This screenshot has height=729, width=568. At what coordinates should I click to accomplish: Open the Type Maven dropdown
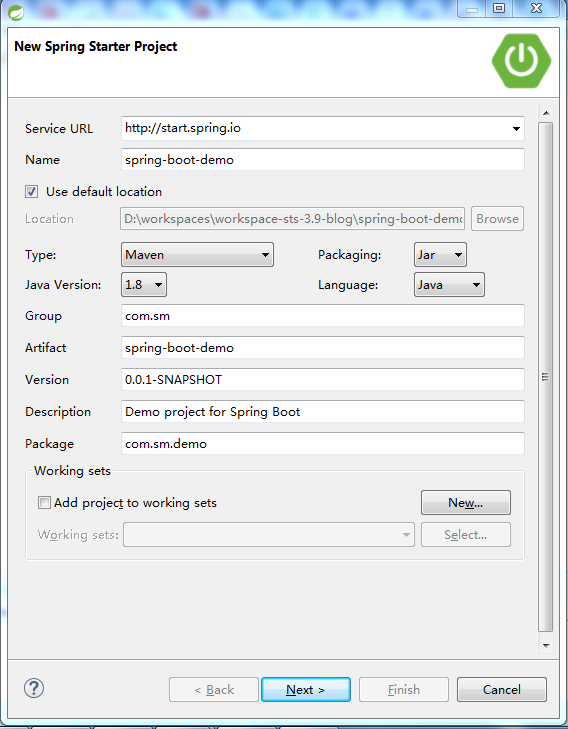[x=198, y=255]
